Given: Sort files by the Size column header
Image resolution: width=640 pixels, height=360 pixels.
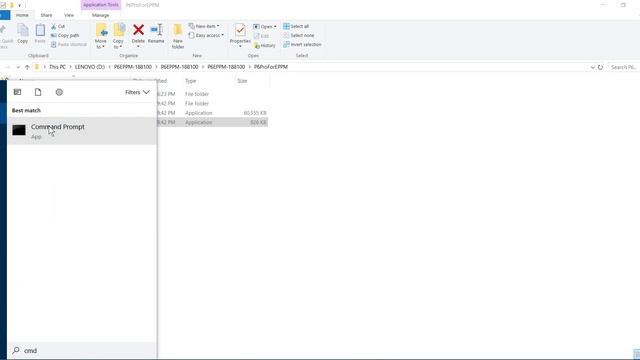Looking at the screenshot, I should tap(242, 81).
